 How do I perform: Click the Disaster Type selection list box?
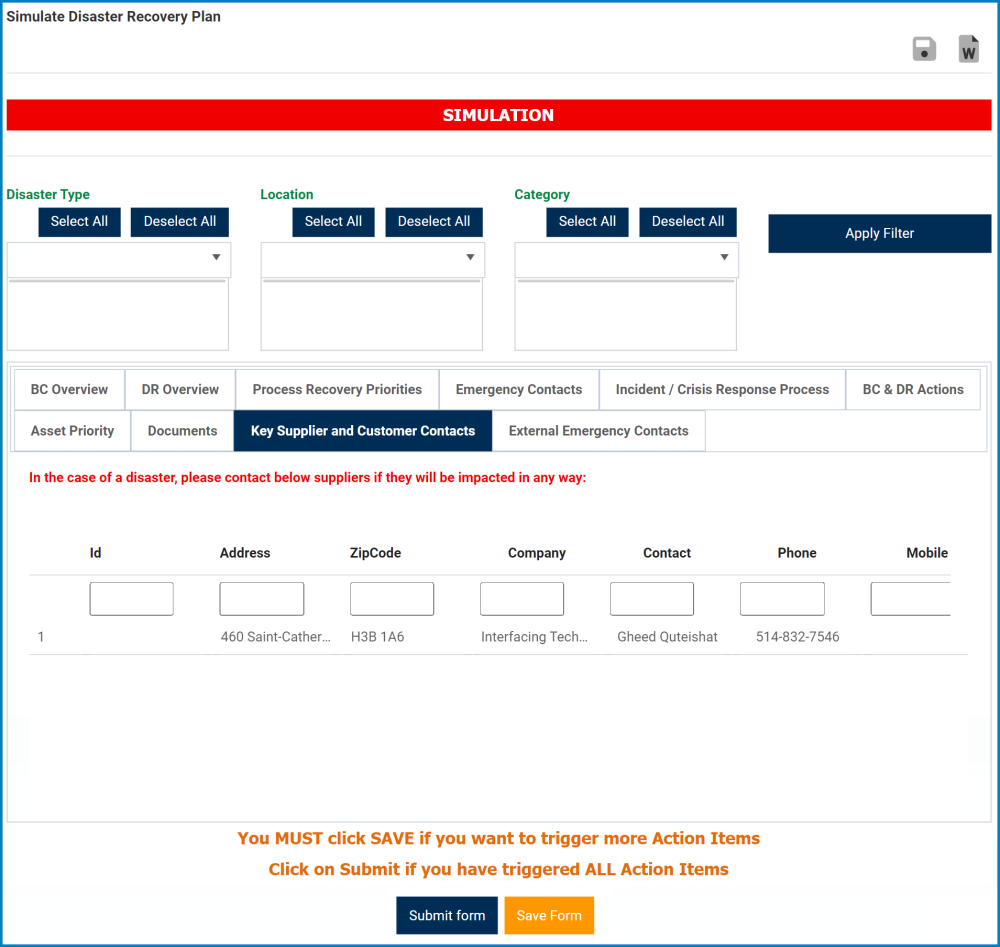click(x=118, y=315)
